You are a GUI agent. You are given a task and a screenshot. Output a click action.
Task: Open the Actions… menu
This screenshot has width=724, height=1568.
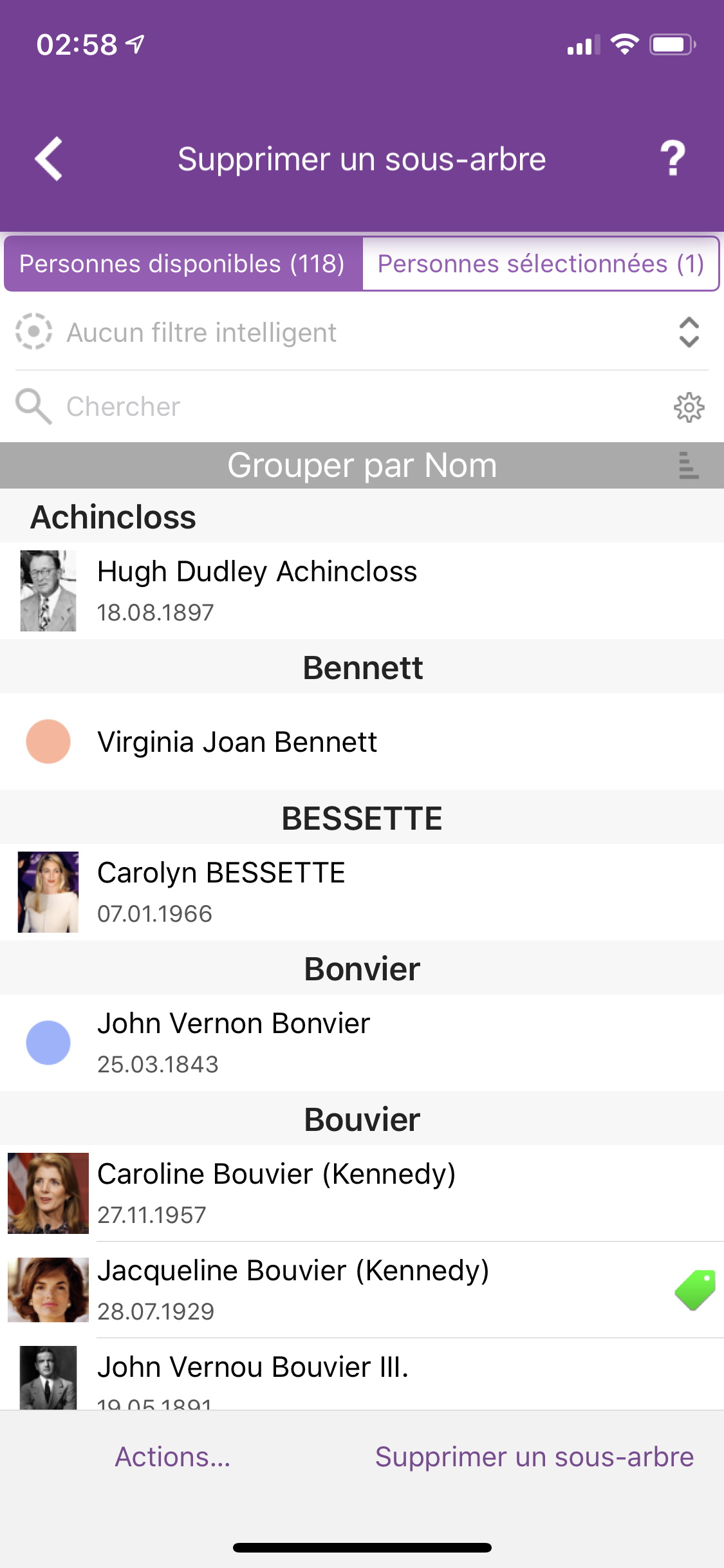pos(172,1457)
